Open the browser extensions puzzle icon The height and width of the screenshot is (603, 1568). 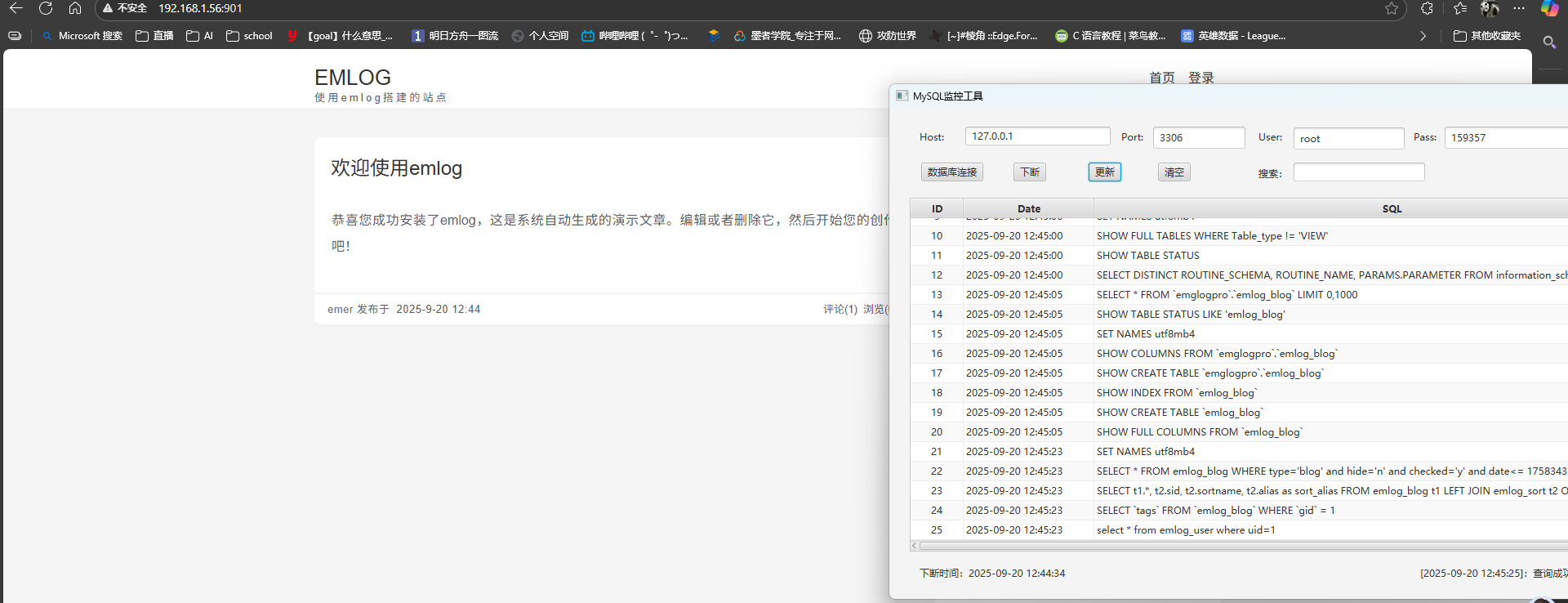pos(1427,8)
